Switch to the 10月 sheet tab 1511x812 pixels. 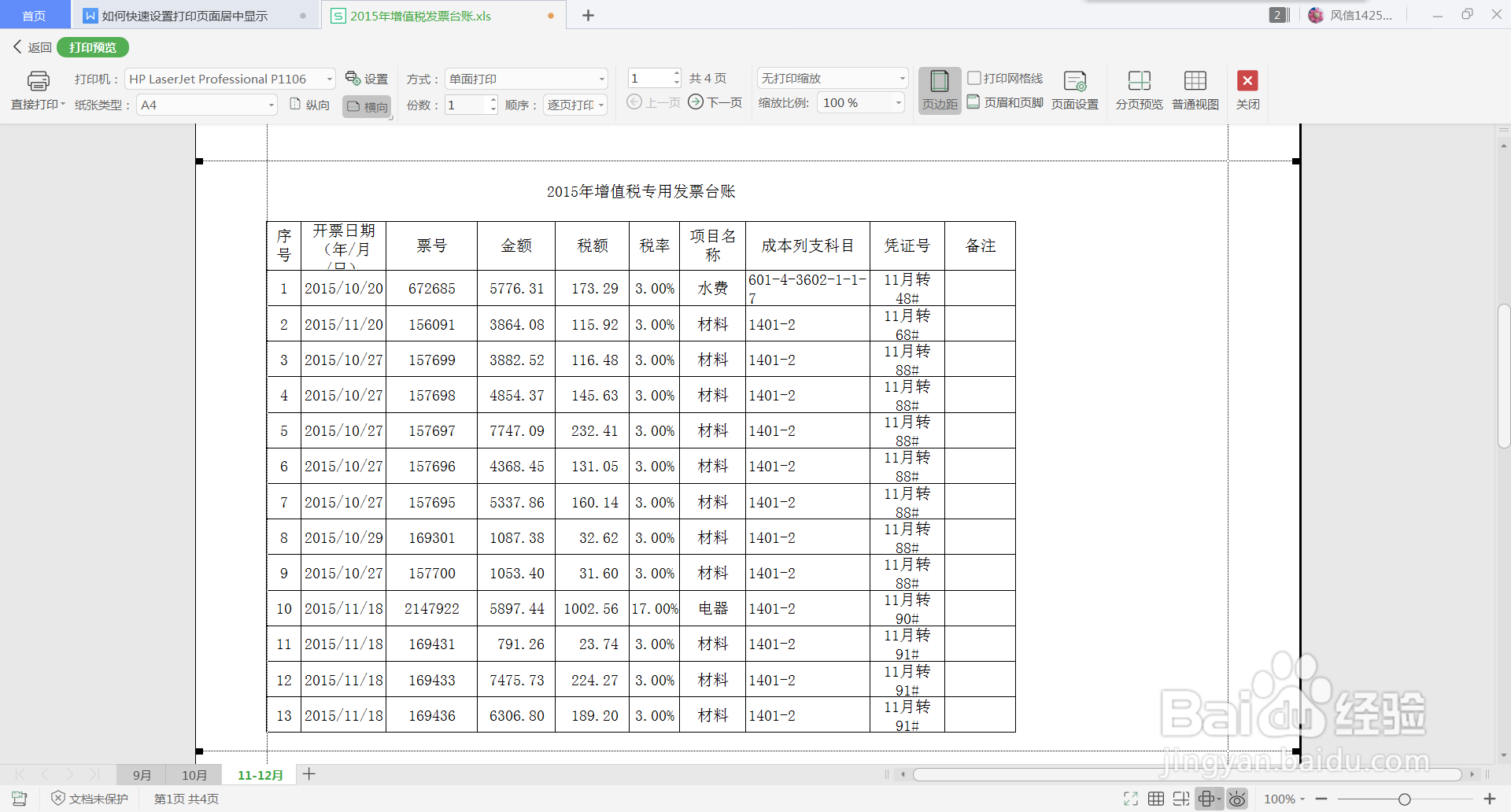point(194,774)
